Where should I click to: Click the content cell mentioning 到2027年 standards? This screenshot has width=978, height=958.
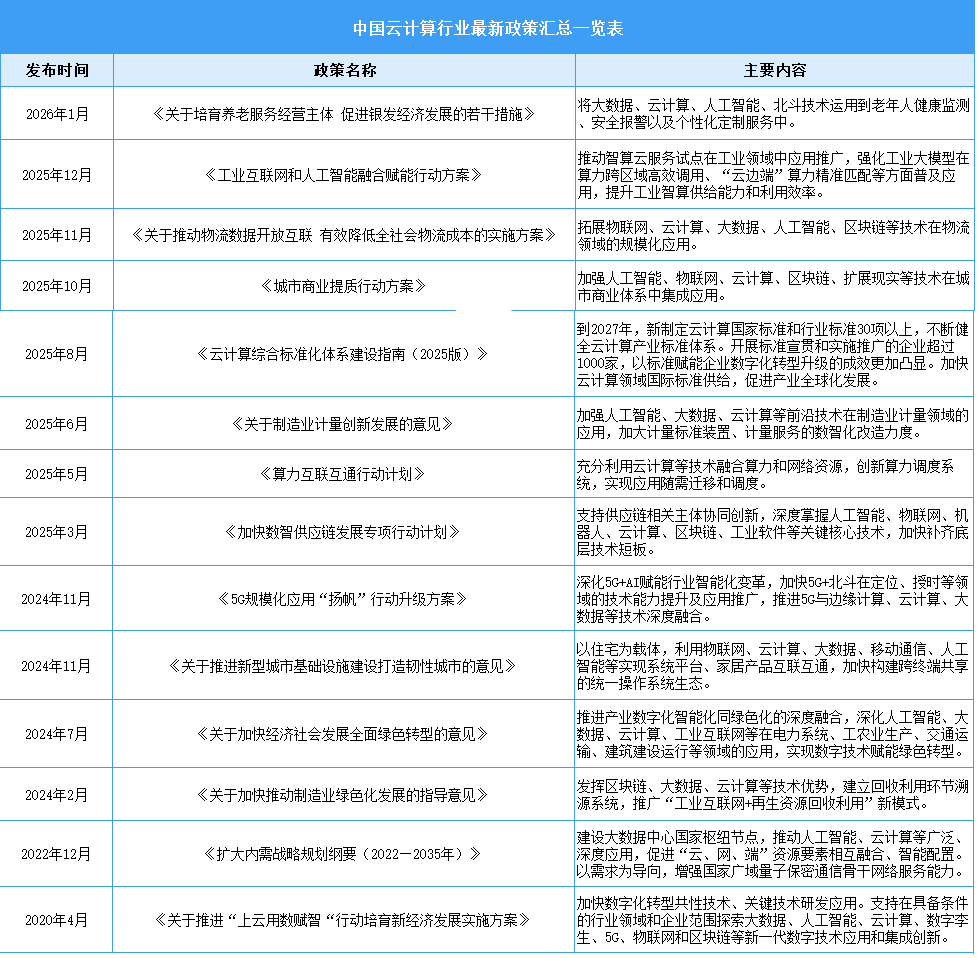click(772, 352)
